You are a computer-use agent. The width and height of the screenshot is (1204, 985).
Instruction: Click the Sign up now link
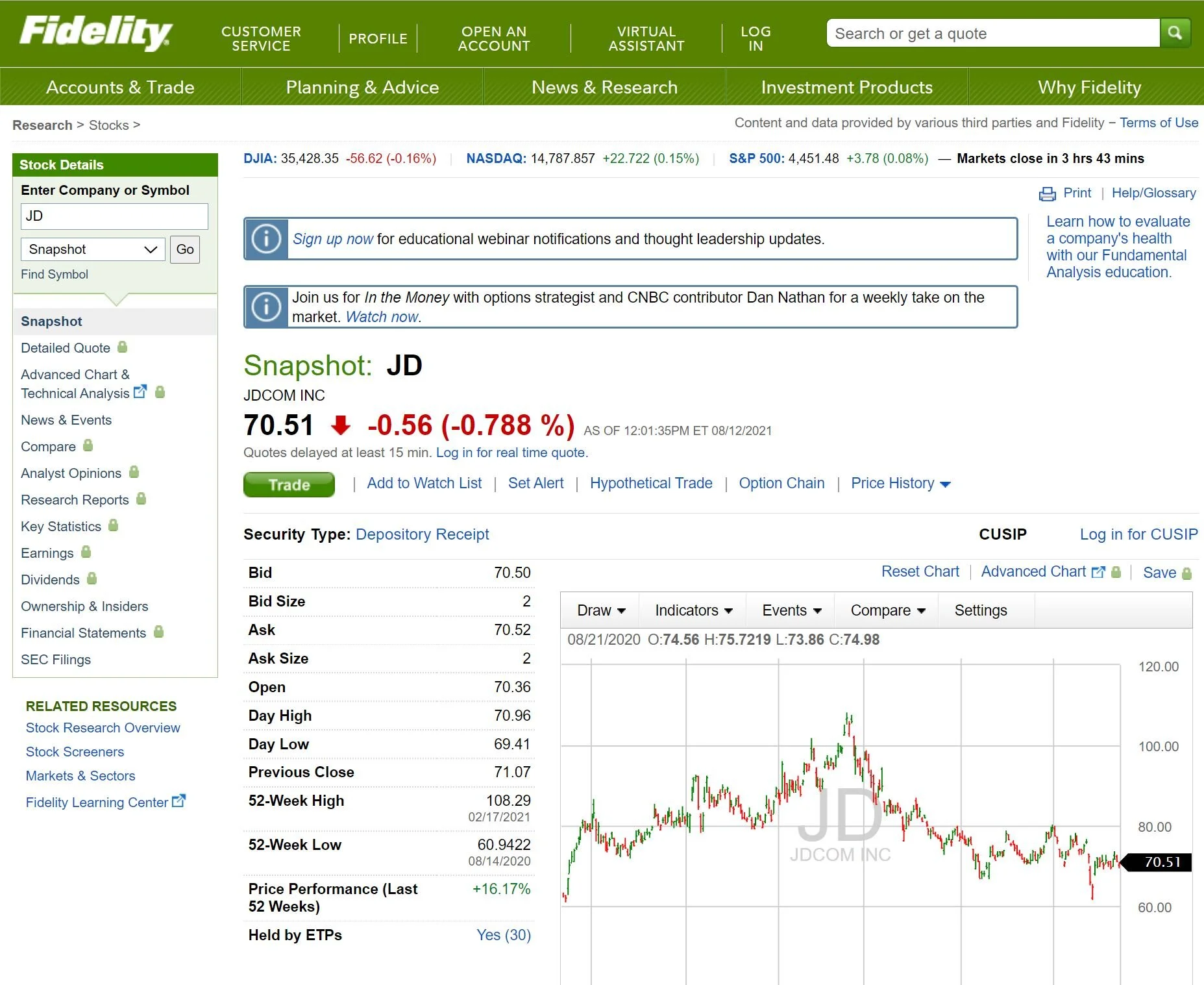[333, 239]
